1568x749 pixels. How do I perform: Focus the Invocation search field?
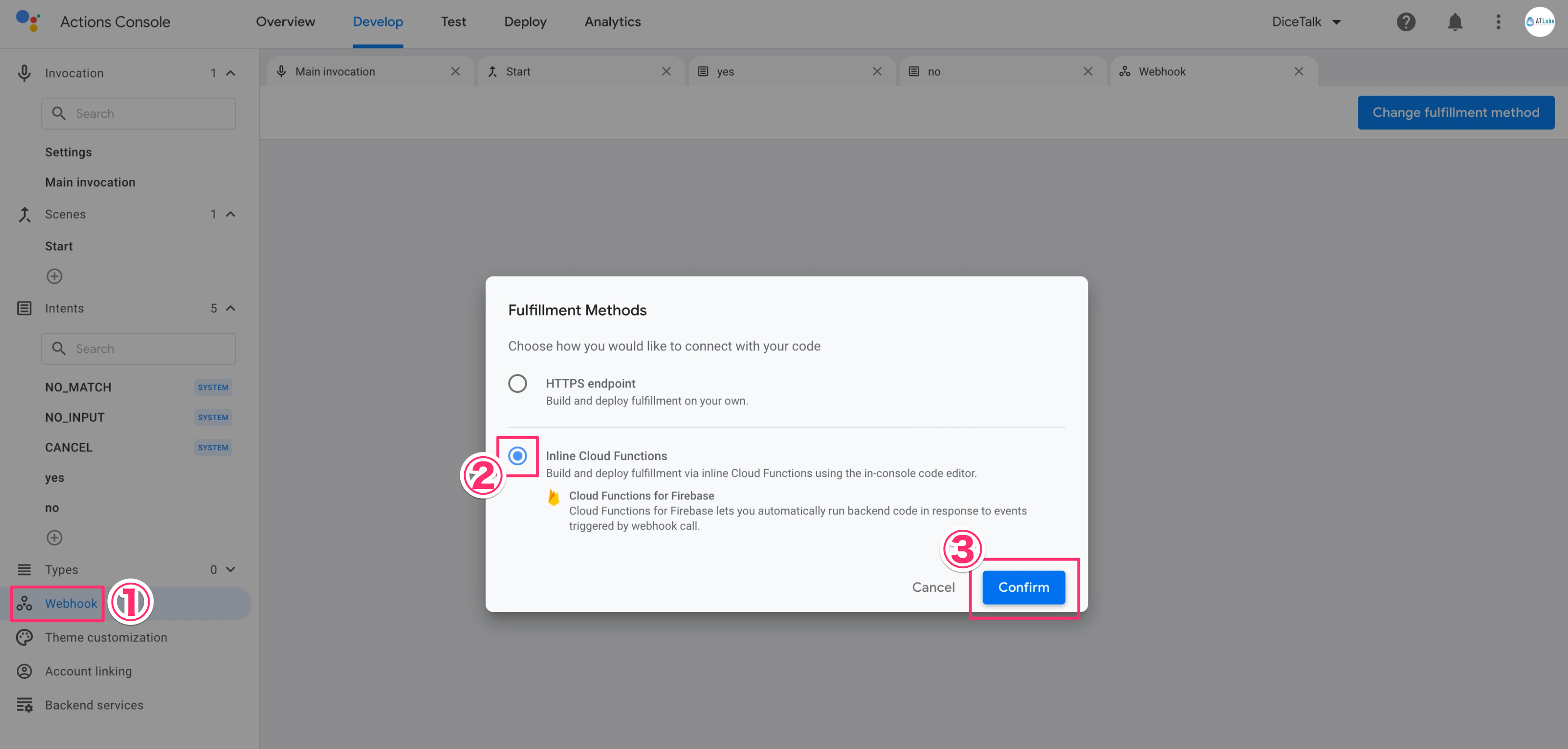[x=139, y=114]
